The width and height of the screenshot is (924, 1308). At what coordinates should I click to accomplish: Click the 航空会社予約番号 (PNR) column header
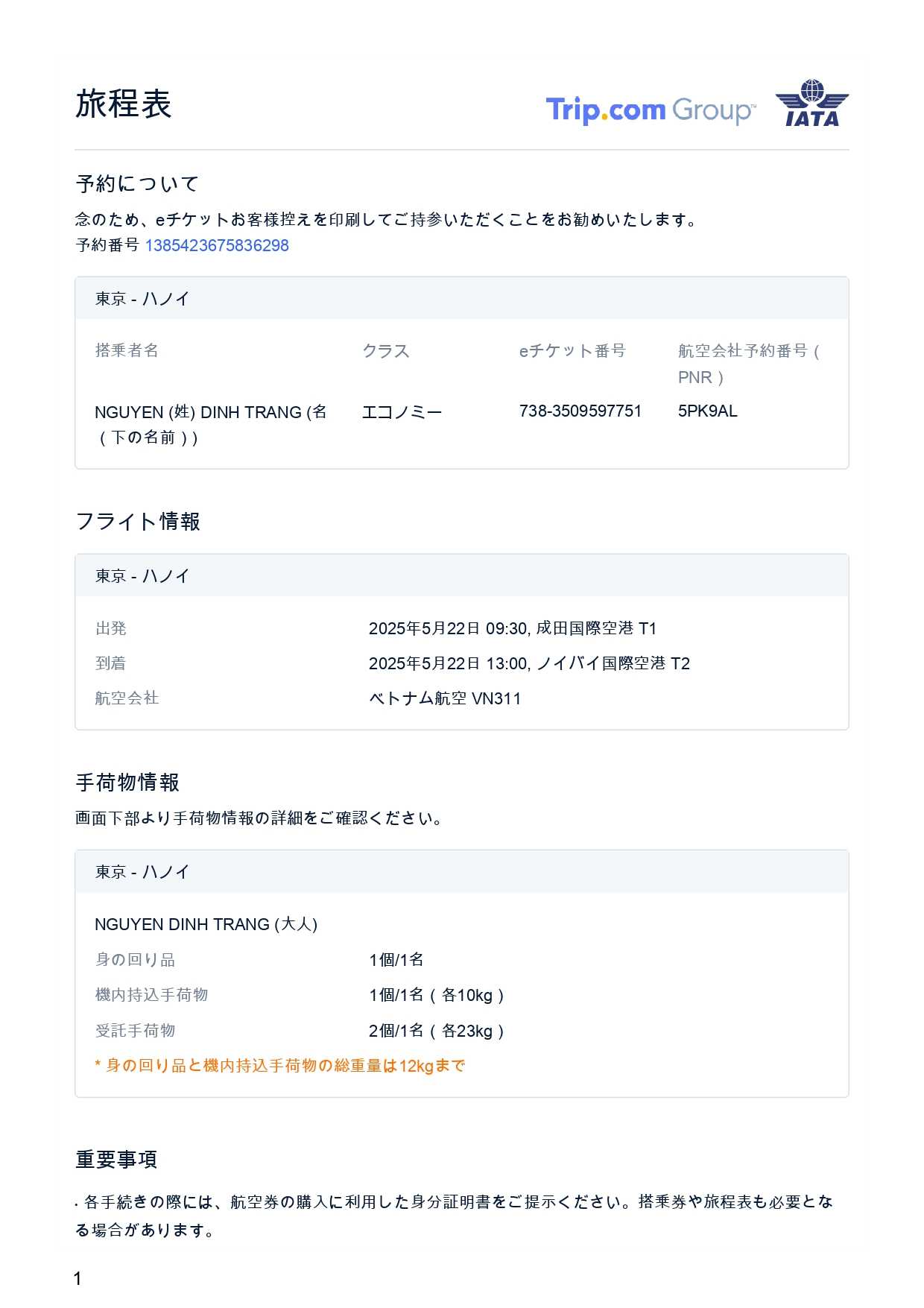point(748,363)
